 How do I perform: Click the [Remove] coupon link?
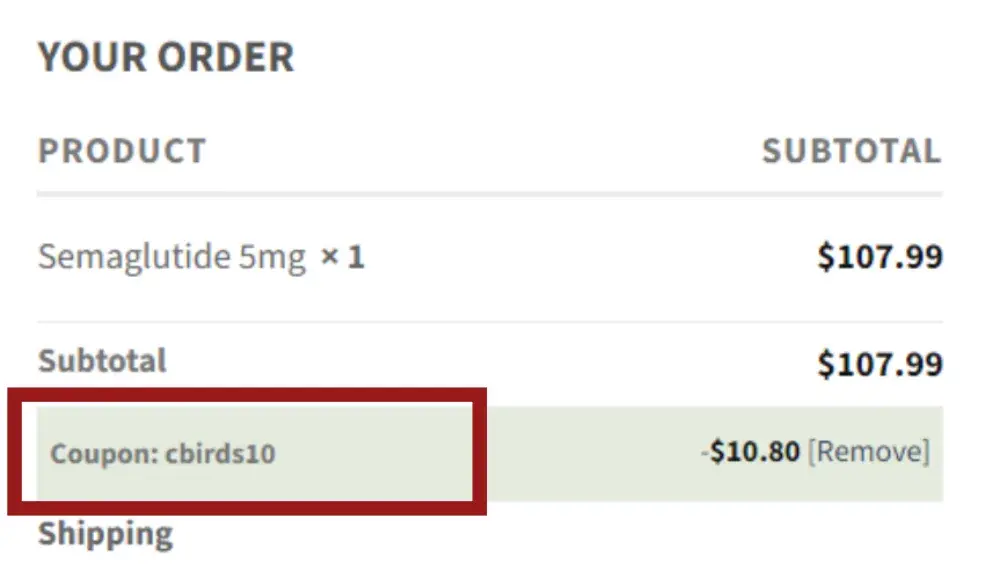point(868,452)
